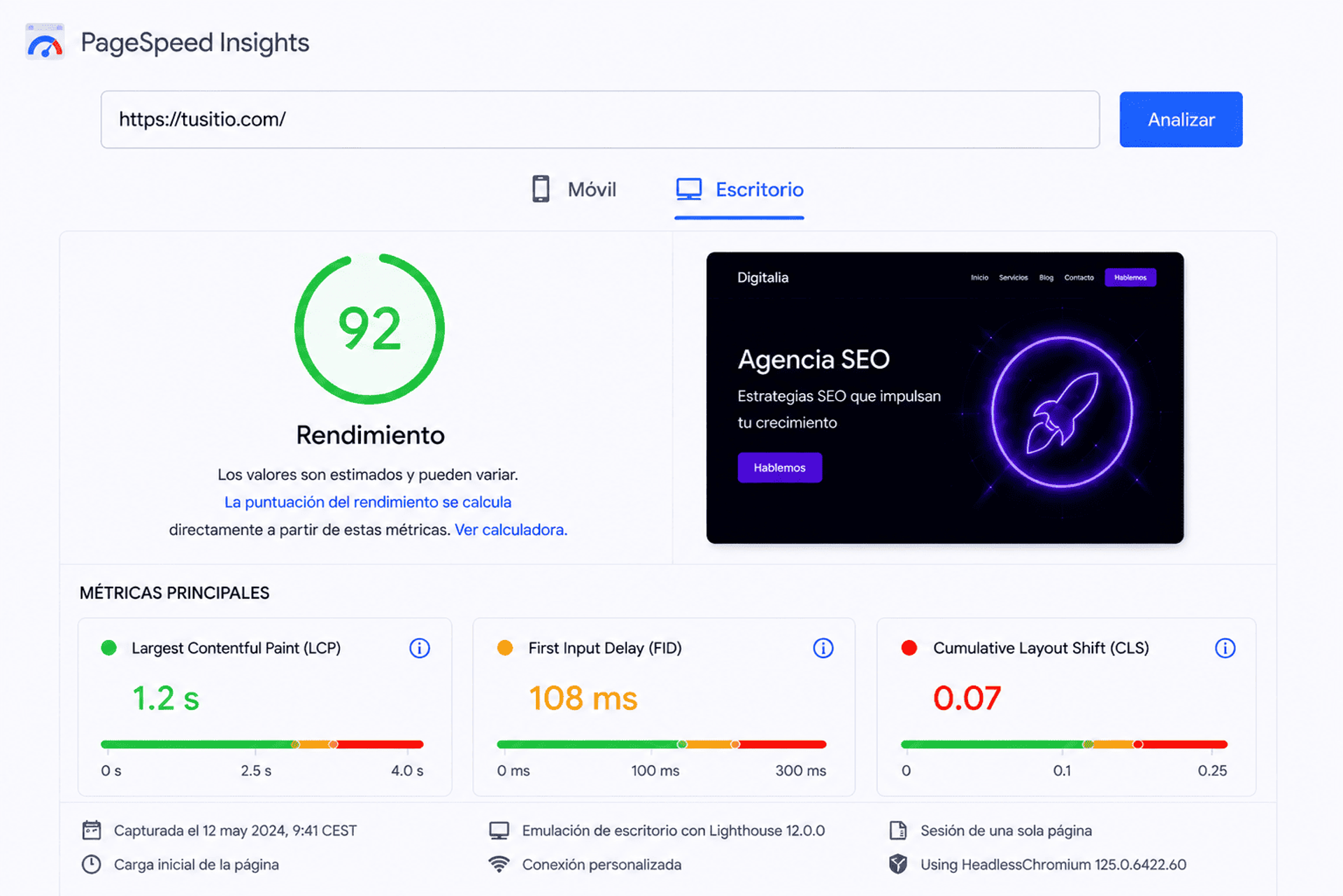Click the rocket graphic in the site preview

click(1062, 413)
